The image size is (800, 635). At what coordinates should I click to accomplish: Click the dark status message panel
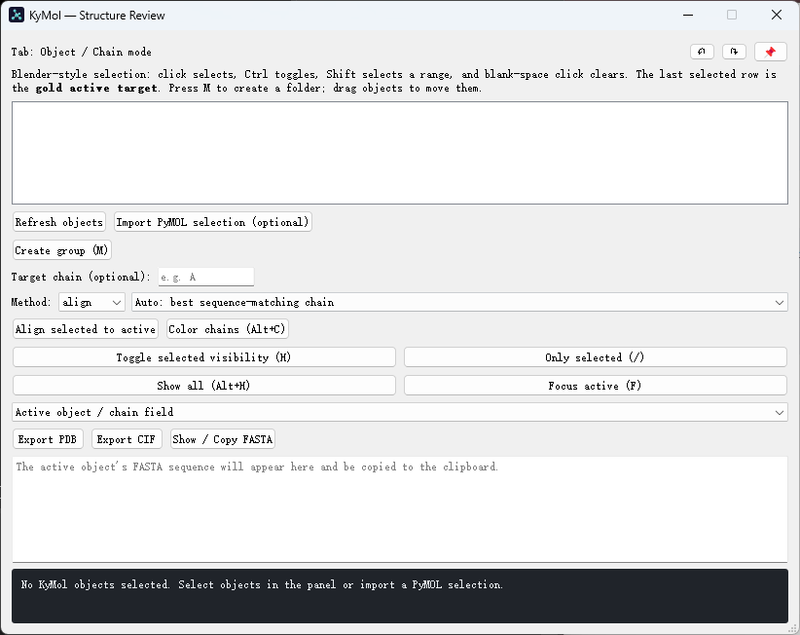(400, 596)
